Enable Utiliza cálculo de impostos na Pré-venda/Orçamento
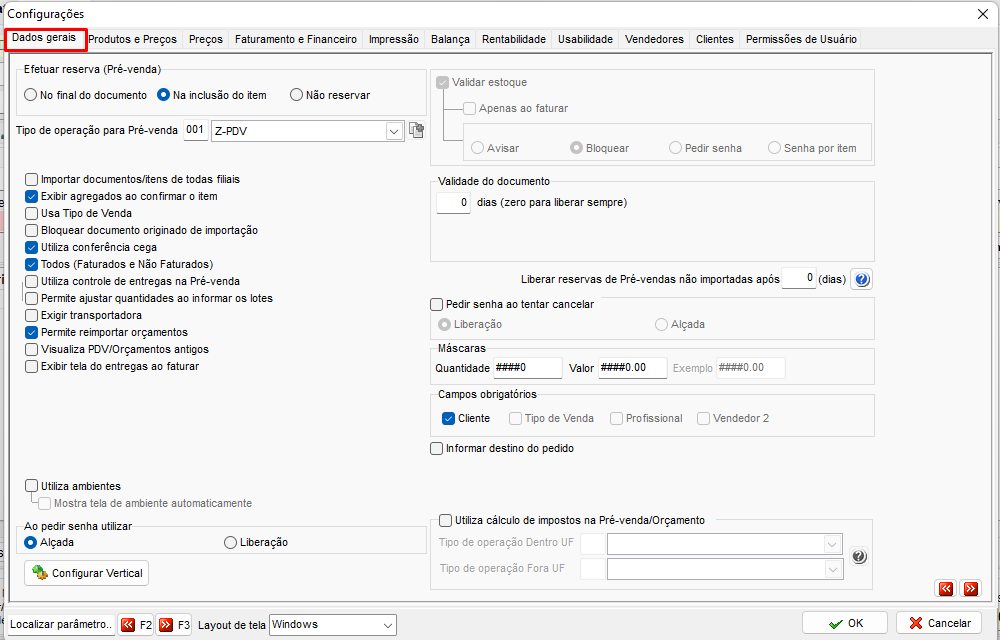The width and height of the screenshot is (1000, 640). click(446, 521)
